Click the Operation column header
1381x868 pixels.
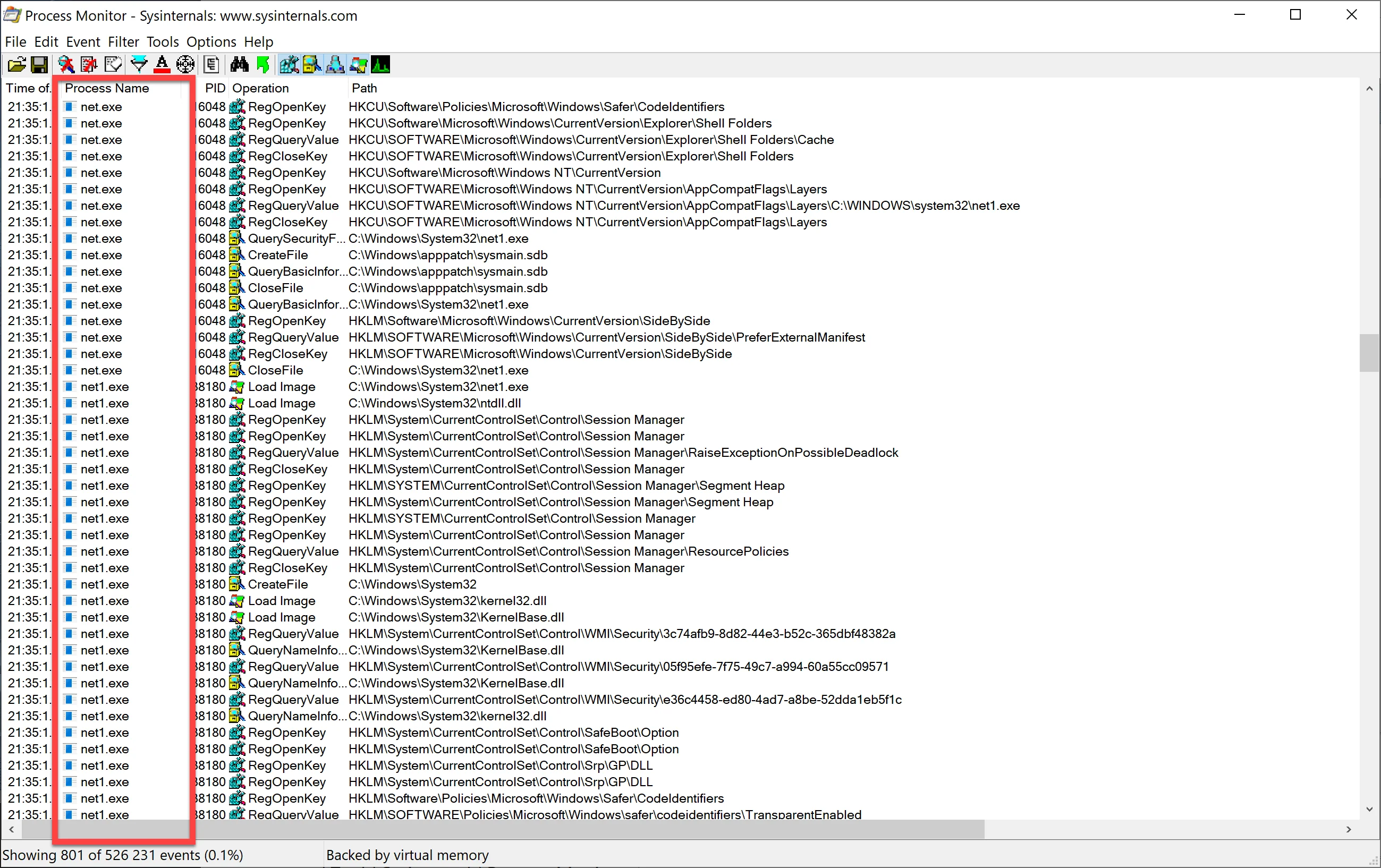287,88
